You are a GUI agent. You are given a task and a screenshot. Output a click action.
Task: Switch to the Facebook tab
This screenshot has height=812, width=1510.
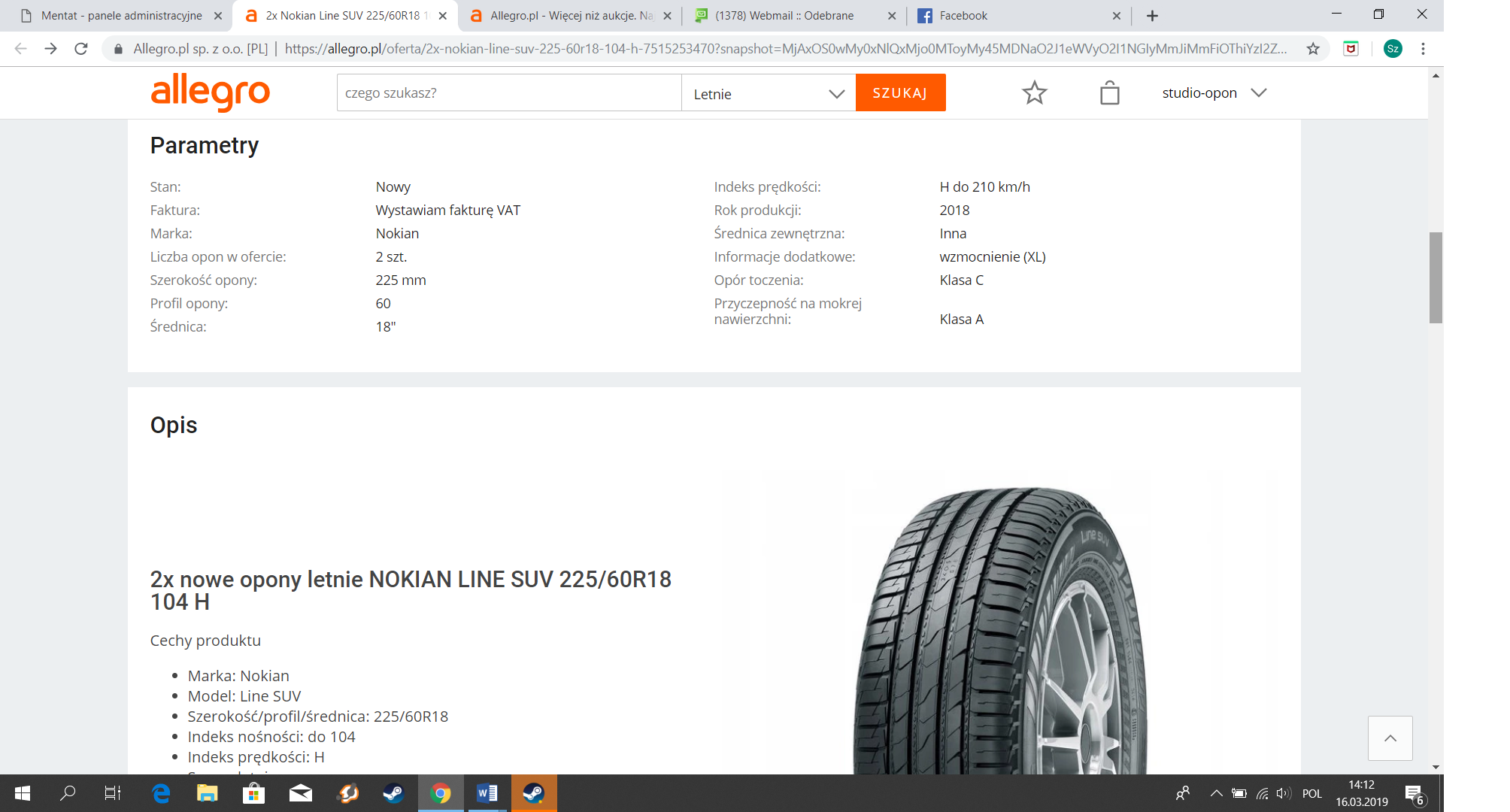point(963,15)
